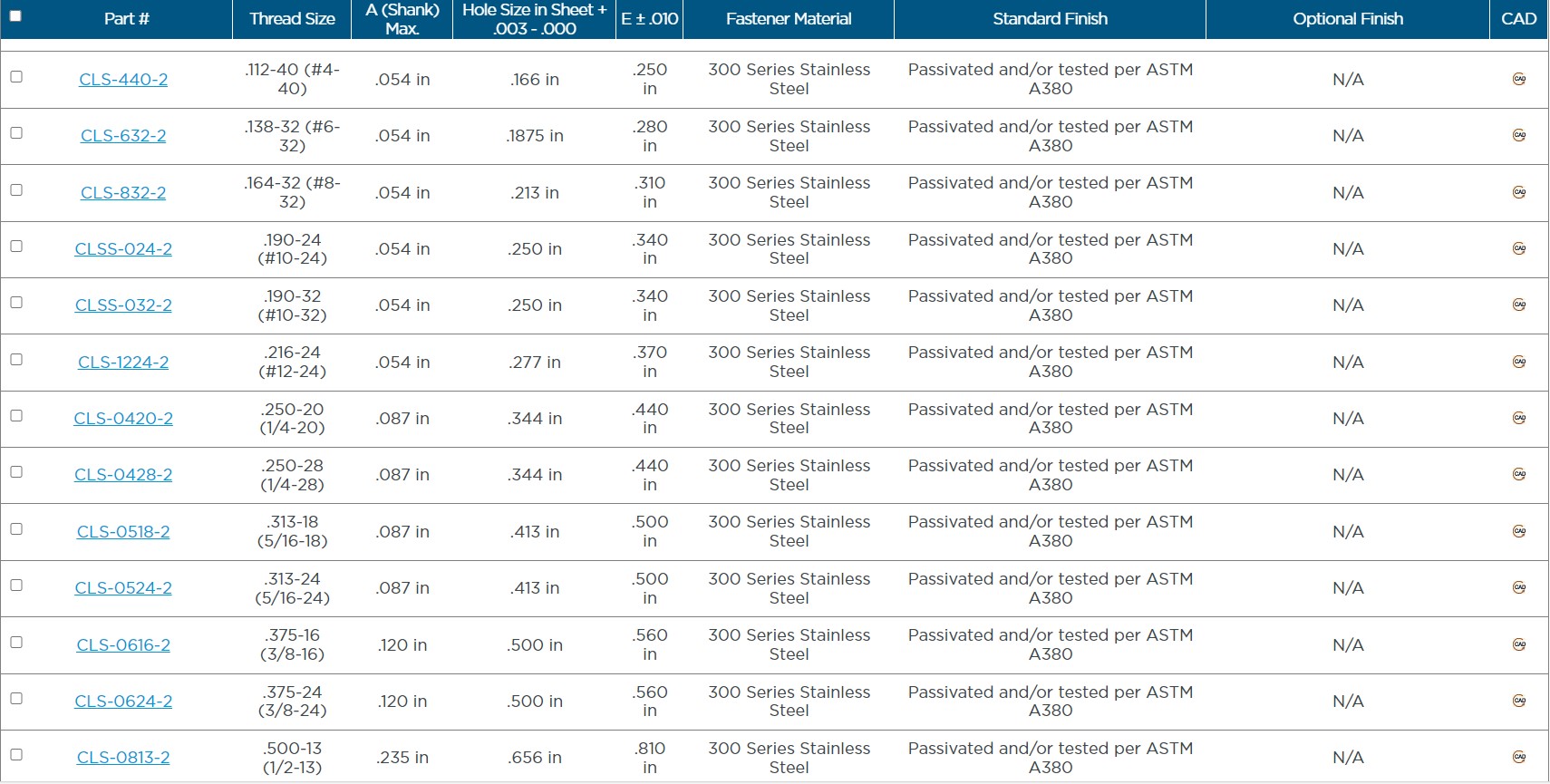Select thread size '.112-40 (#4-40)'
This screenshot has height=784, width=1550.
click(x=292, y=79)
